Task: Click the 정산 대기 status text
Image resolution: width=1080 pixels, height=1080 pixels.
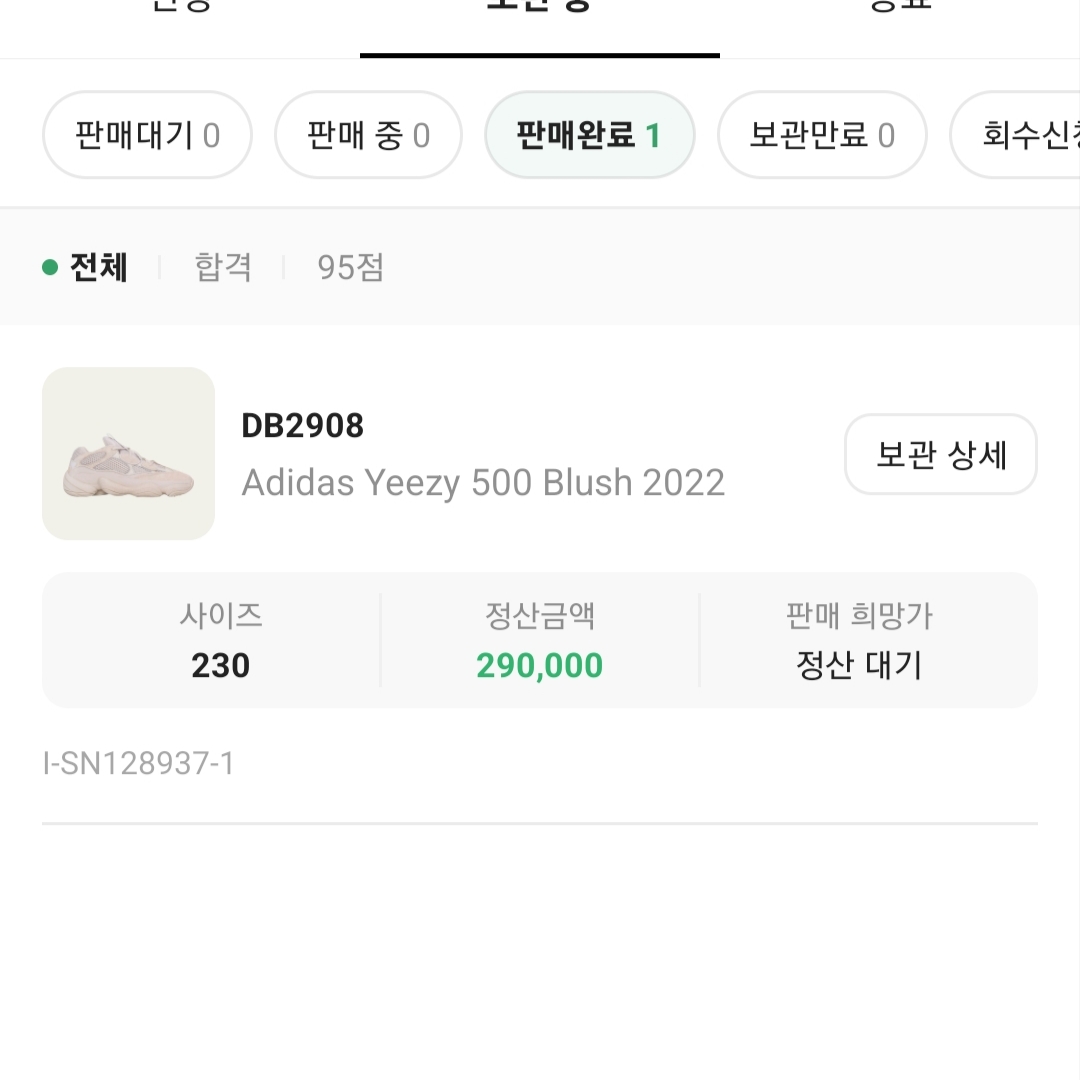Action: [x=857, y=664]
